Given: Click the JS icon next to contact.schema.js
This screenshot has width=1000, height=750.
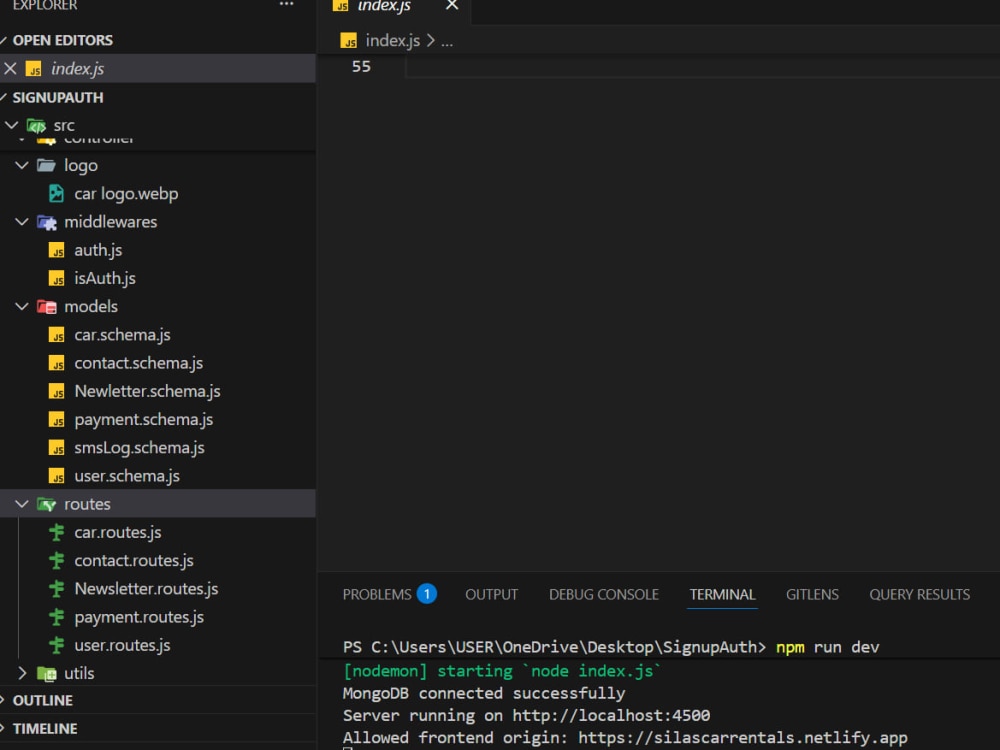Looking at the screenshot, I should point(56,364).
